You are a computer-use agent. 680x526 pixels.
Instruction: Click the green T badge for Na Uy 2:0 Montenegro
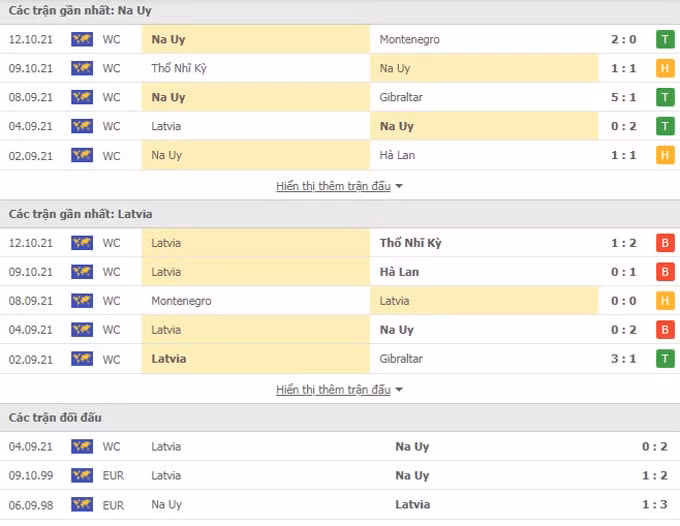pyautogui.click(x=665, y=39)
